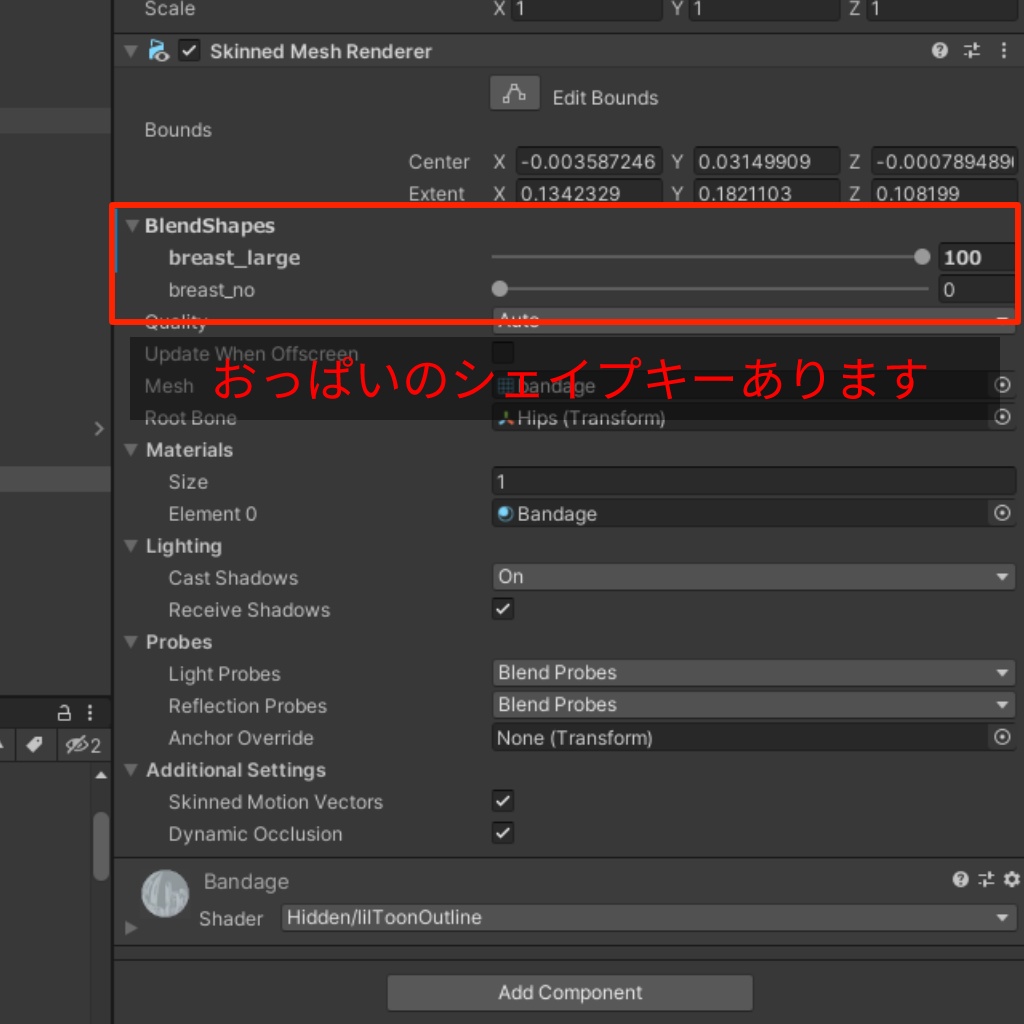The height and width of the screenshot is (1024, 1024).
Task: Collapse the Lighting section
Action: [131, 545]
